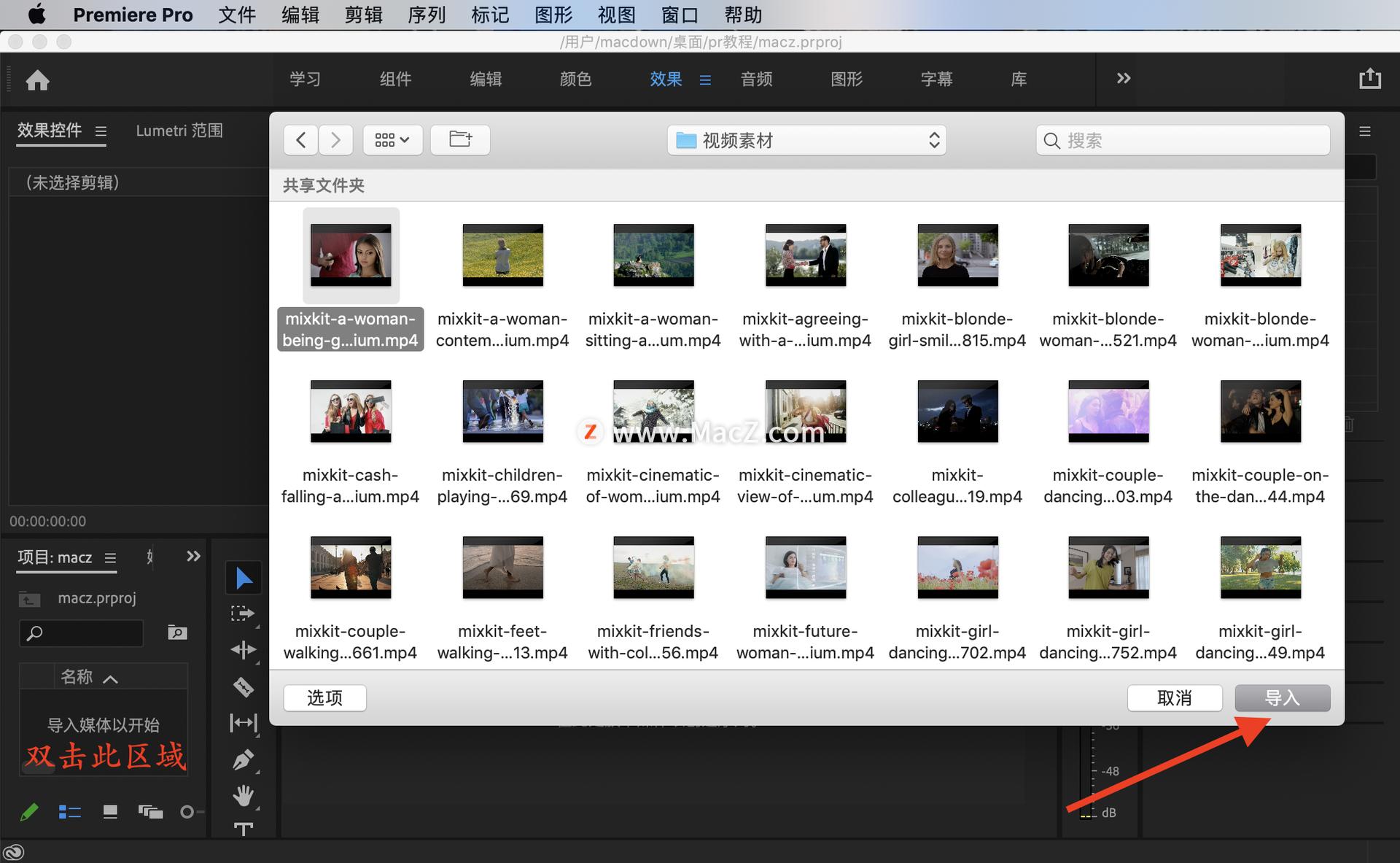Click the Home icon
The image size is (1400, 863).
click(37, 80)
